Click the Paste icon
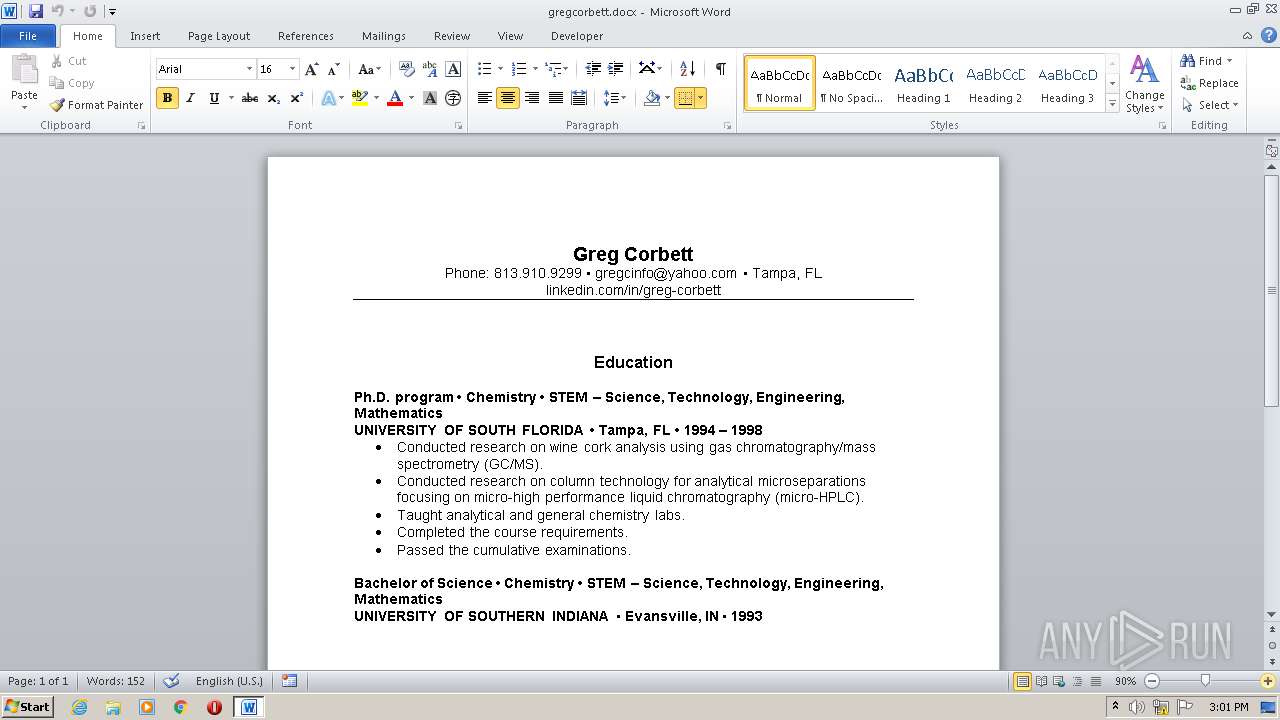This screenshot has width=1280, height=720. 24,70
